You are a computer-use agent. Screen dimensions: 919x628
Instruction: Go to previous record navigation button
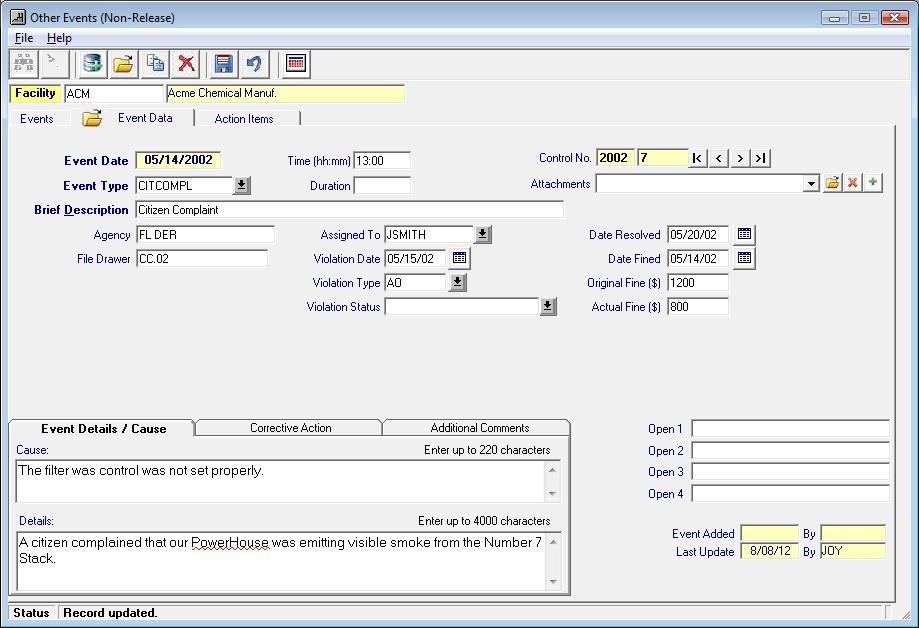click(x=719, y=158)
